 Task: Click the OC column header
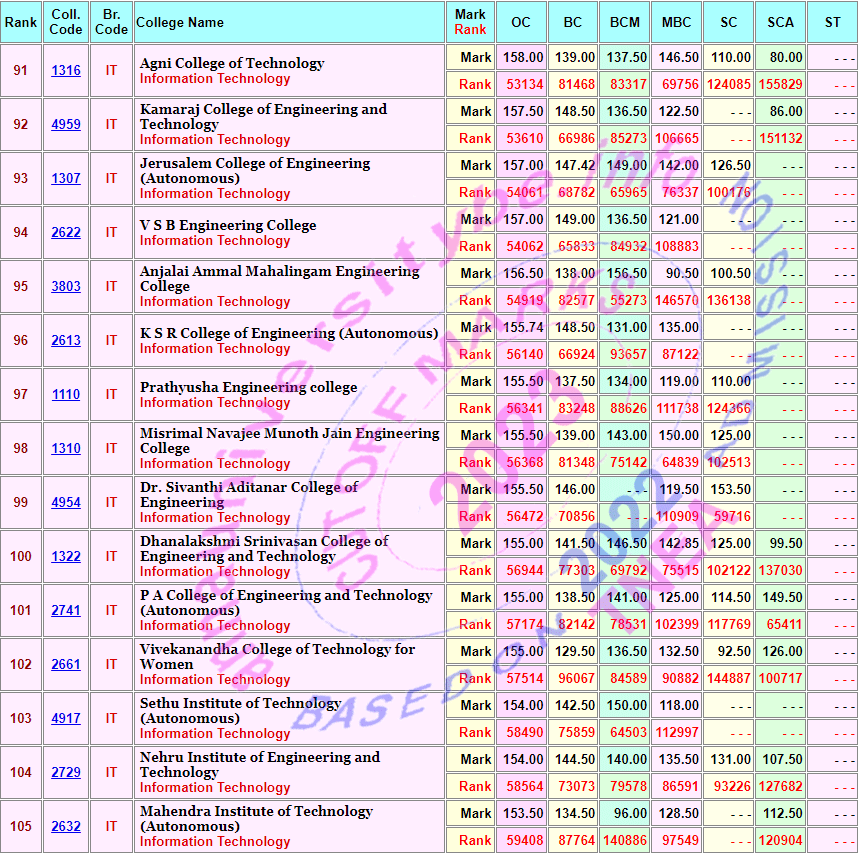click(521, 22)
